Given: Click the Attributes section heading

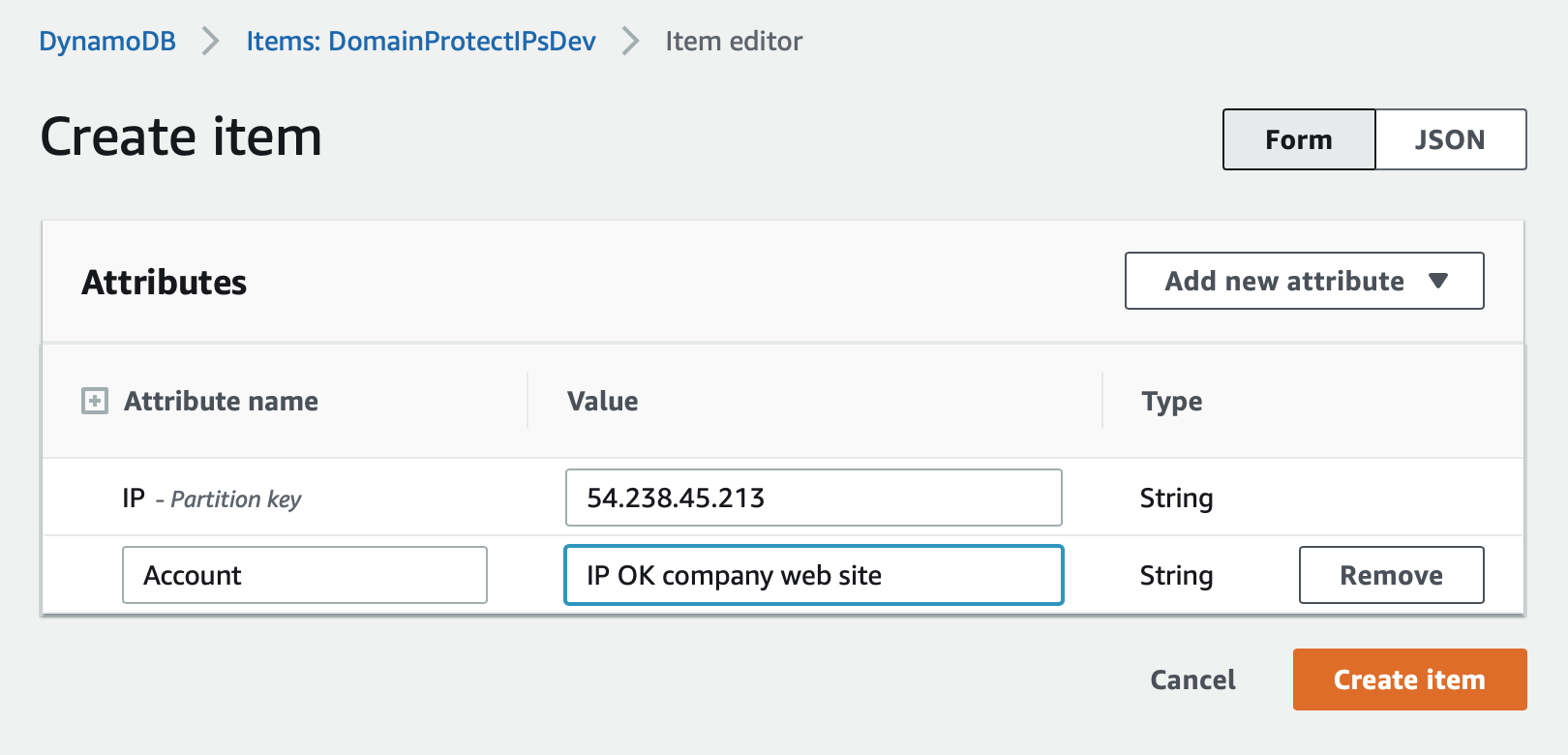Looking at the screenshot, I should point(165,282).
